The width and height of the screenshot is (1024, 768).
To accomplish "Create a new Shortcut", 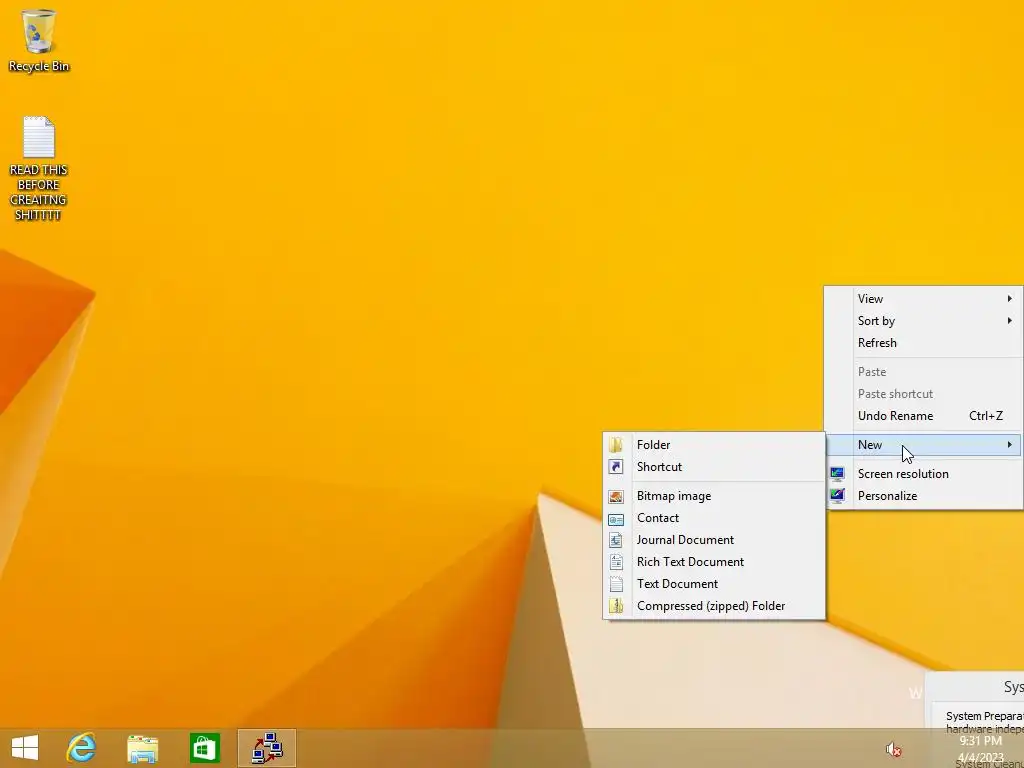I will (714, 467).
